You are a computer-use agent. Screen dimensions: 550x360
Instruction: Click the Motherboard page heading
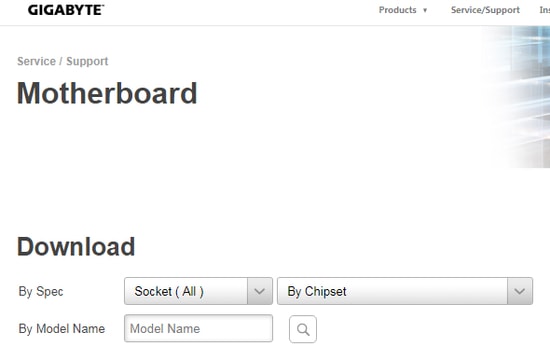point(107,93)
